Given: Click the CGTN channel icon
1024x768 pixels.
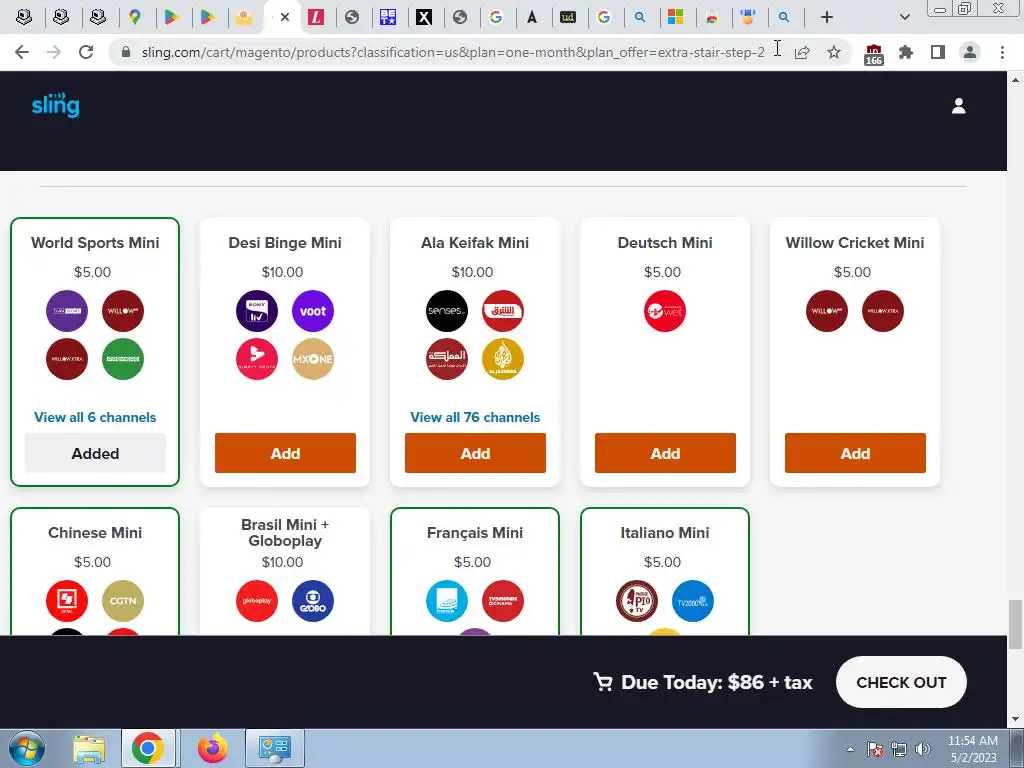Looking at the screenshot, I should point(123,601).
